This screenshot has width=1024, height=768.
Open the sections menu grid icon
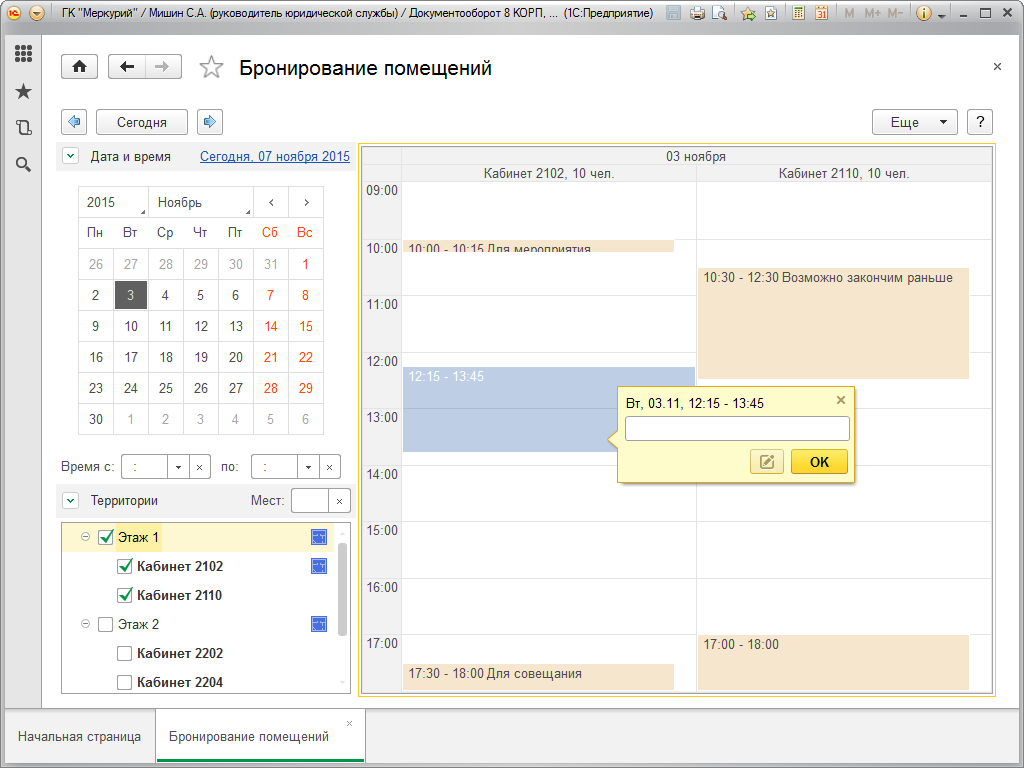click(23, 54)
